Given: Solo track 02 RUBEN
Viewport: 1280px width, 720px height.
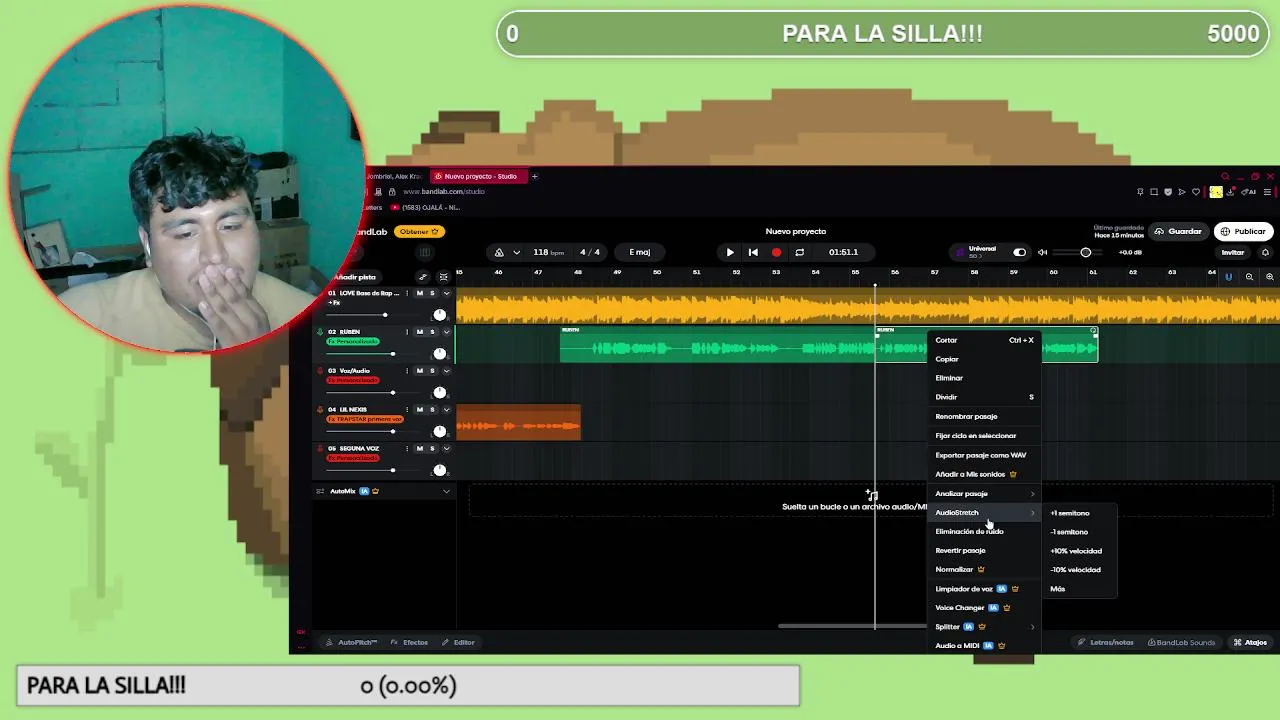Looking at the screenshot, I should coord(432,332).
